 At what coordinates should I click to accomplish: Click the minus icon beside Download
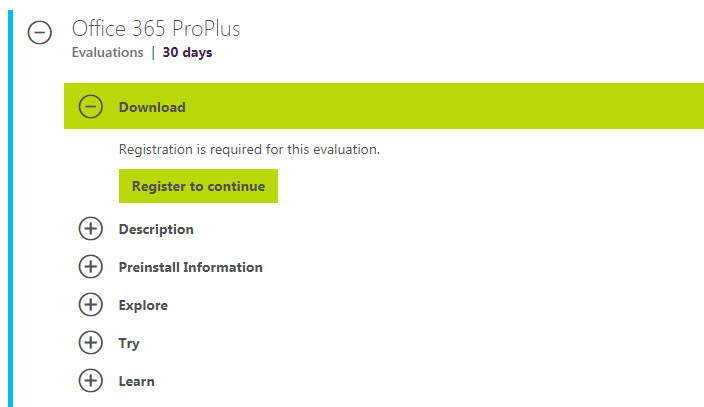coord(91,107)
